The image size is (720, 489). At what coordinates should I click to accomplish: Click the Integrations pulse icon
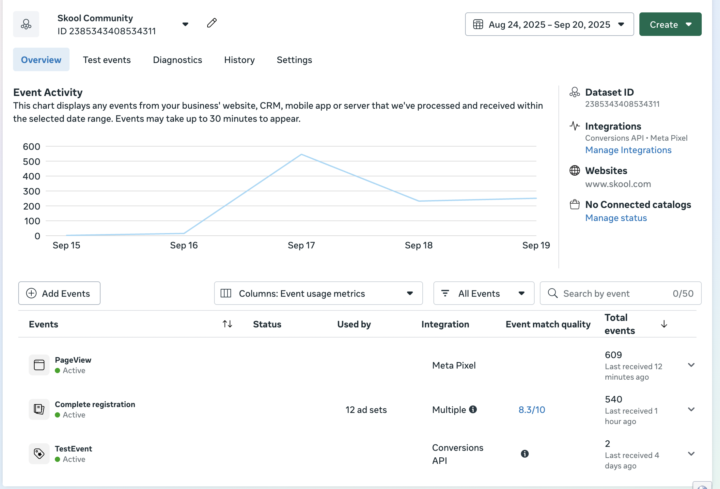574,125
